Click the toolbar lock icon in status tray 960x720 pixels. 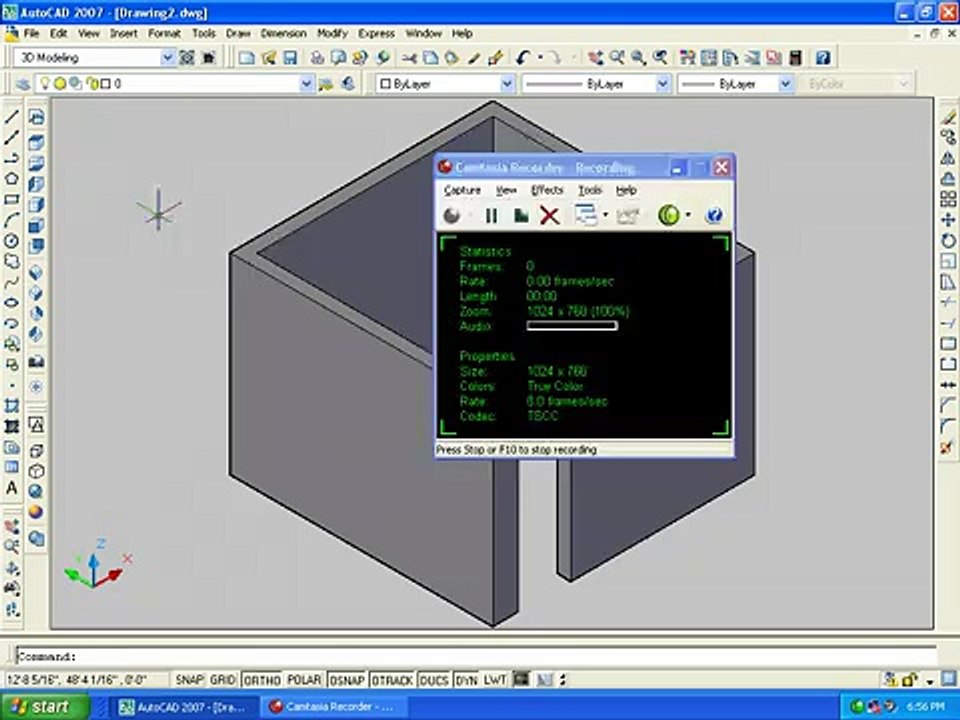tap(909, 679)
